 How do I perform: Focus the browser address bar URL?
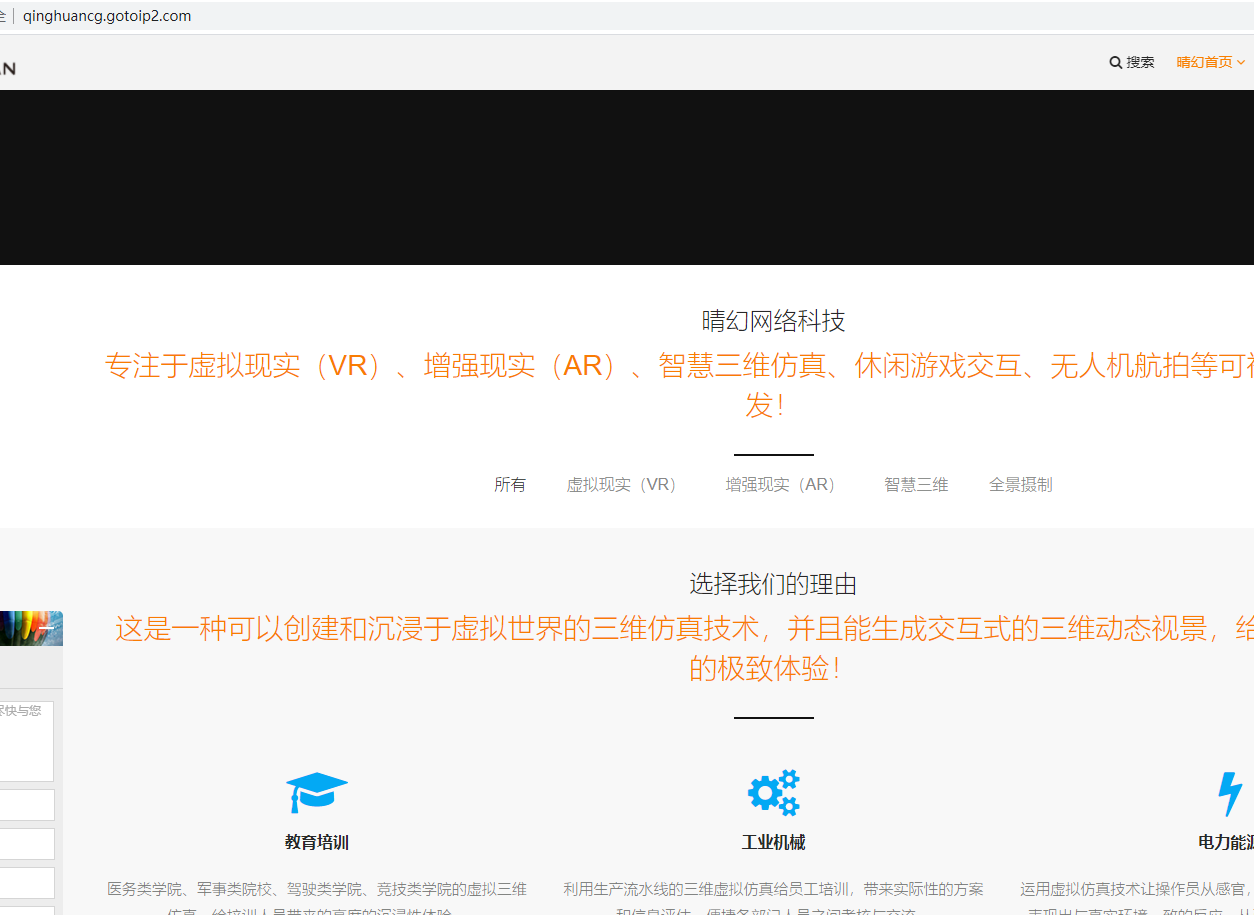107,16
